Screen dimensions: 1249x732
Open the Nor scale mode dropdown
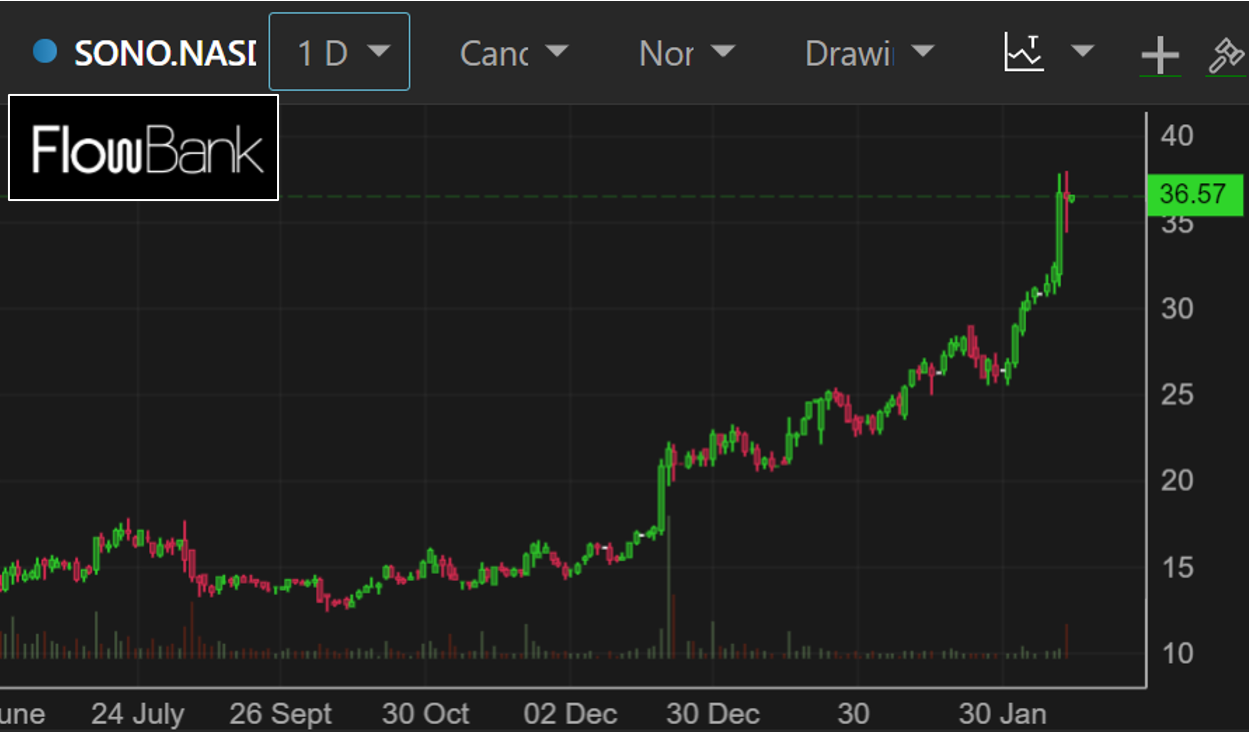(686, 52)
